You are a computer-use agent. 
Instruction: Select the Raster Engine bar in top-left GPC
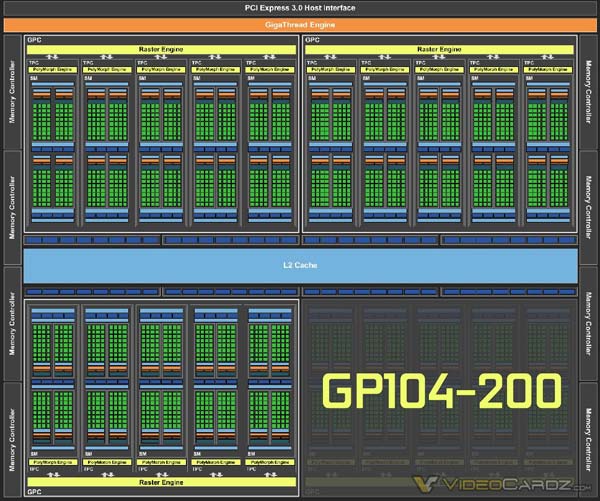coord(161,49)
